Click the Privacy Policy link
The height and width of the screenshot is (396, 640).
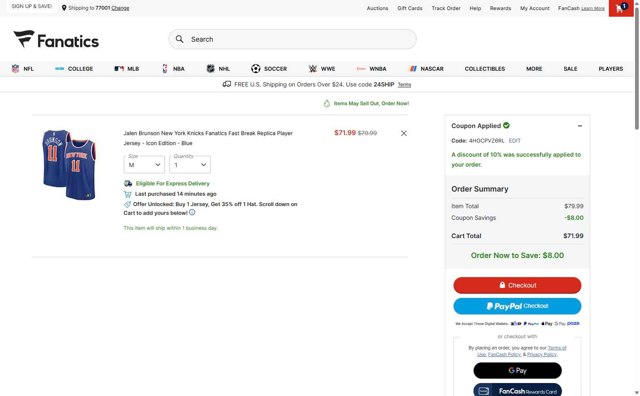pyautogui.click(x=542, y=354)
